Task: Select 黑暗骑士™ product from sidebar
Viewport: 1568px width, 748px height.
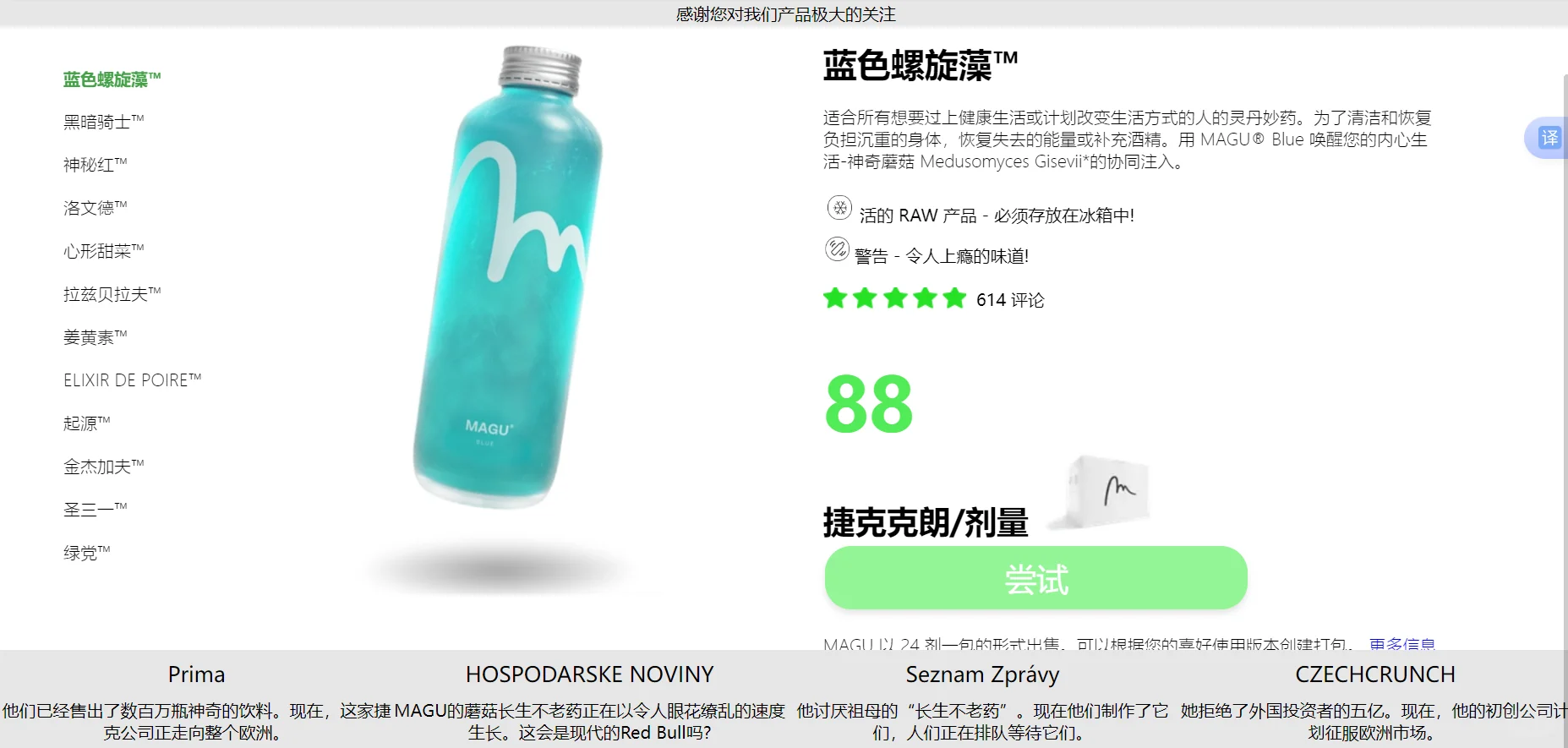Action: 103,122
